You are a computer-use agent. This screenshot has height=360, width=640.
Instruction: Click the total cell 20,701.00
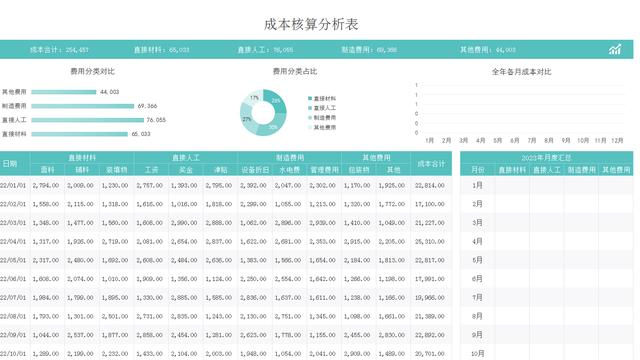tap(430, 353)
